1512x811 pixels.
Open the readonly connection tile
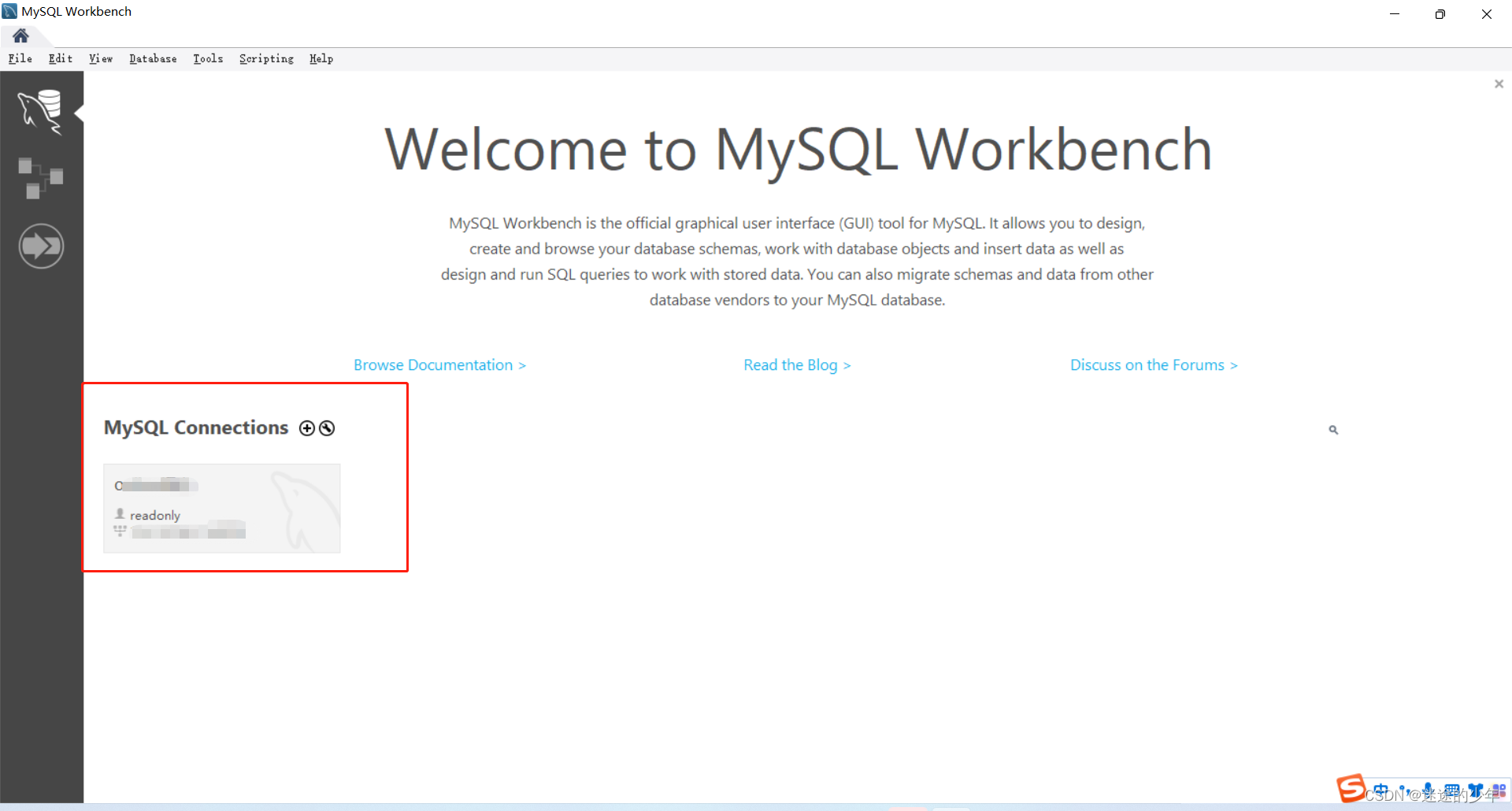coord(222,508)
